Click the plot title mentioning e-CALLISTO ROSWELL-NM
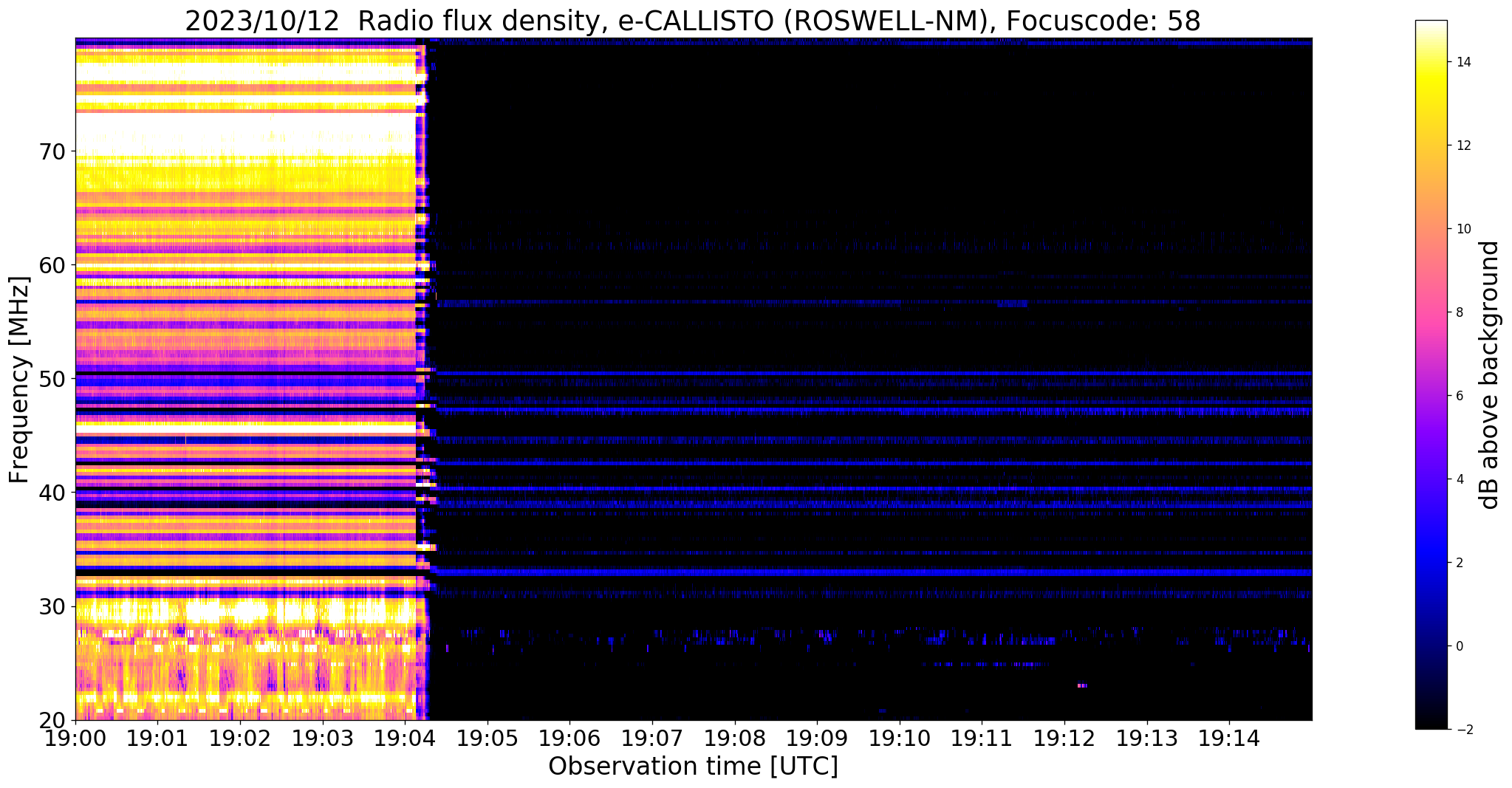1512x788 pixels. (x=692, y=21)
